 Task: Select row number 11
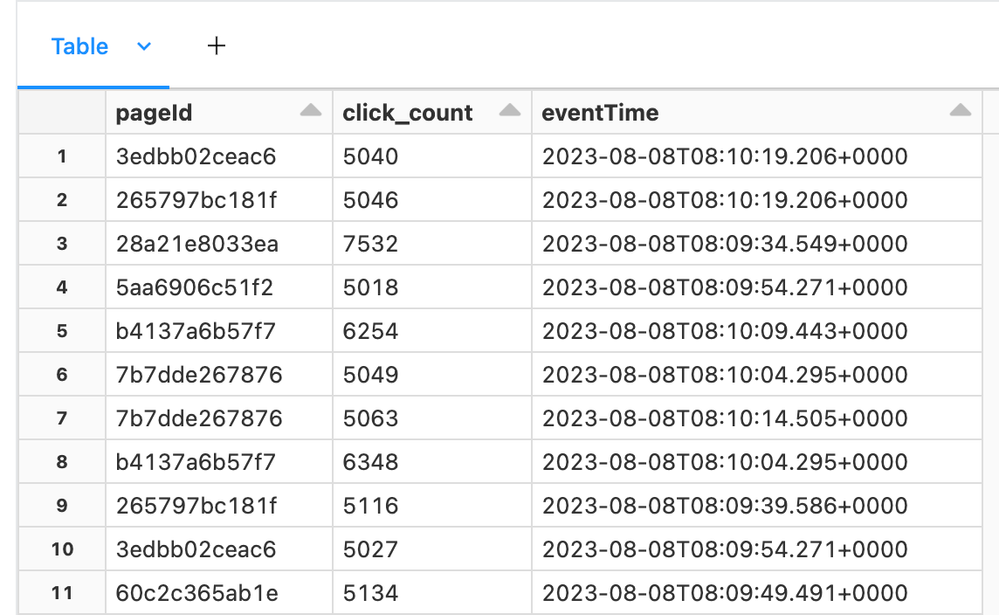tap(62, 593)
